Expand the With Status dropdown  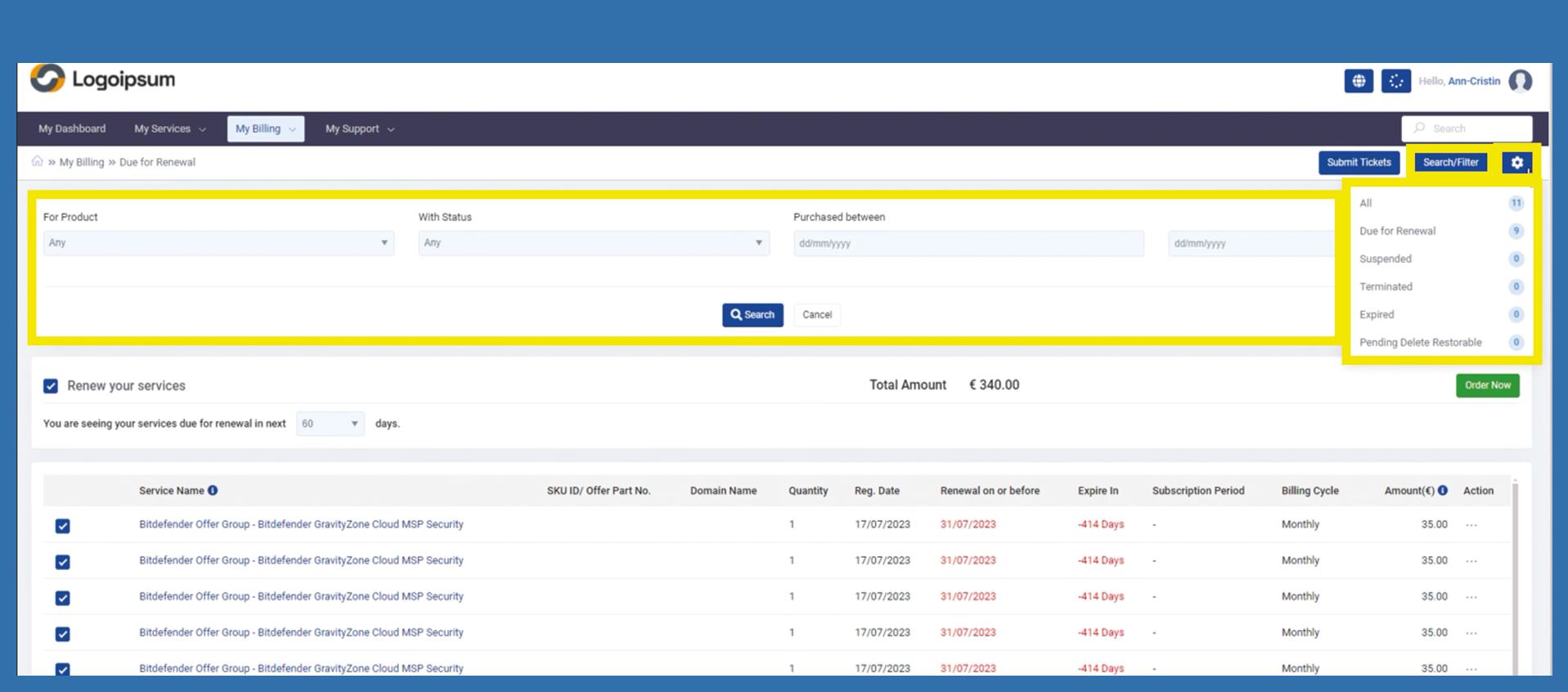click(593, 243)
